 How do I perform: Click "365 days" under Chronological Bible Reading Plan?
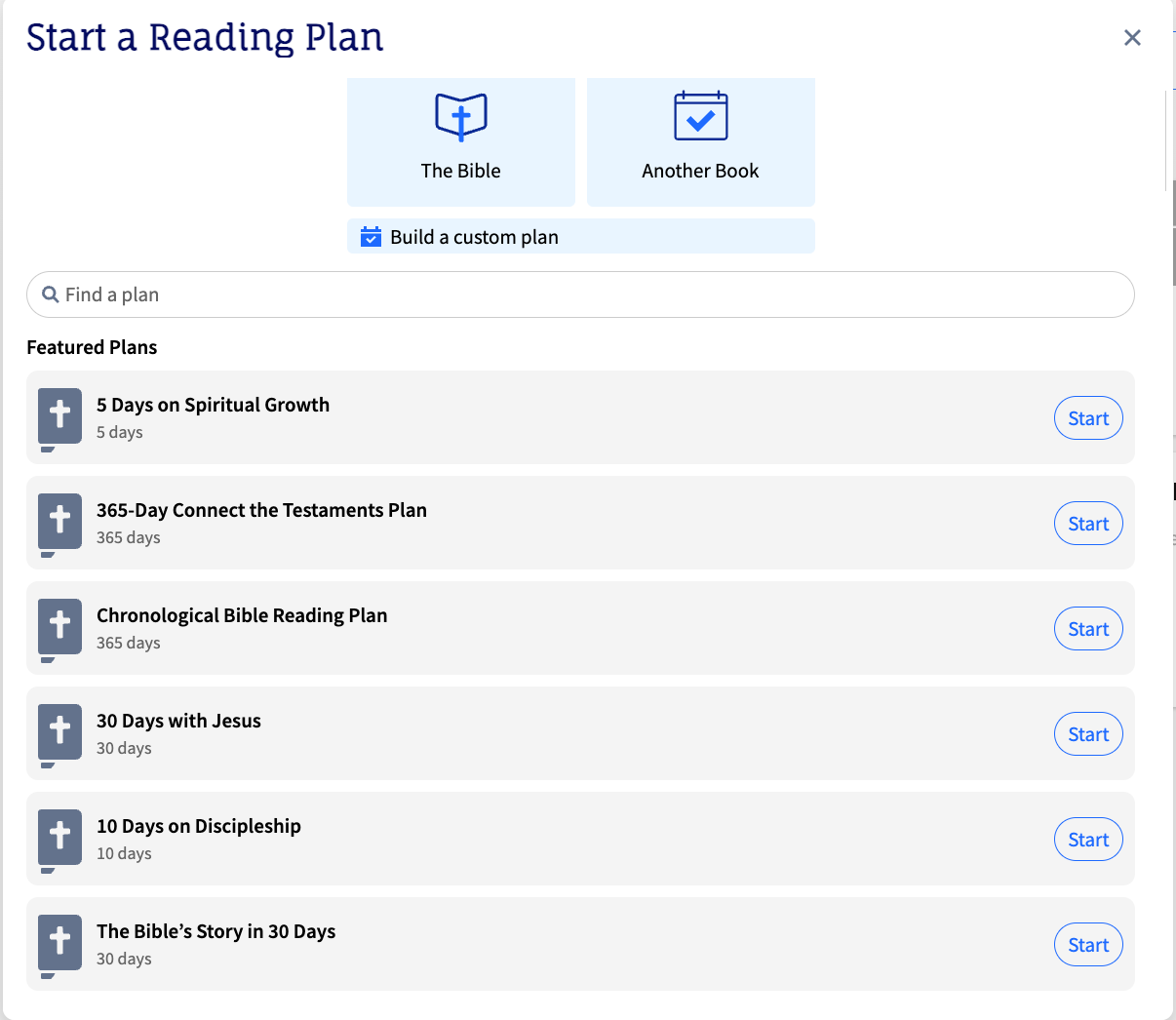click(x=129, y=643)
